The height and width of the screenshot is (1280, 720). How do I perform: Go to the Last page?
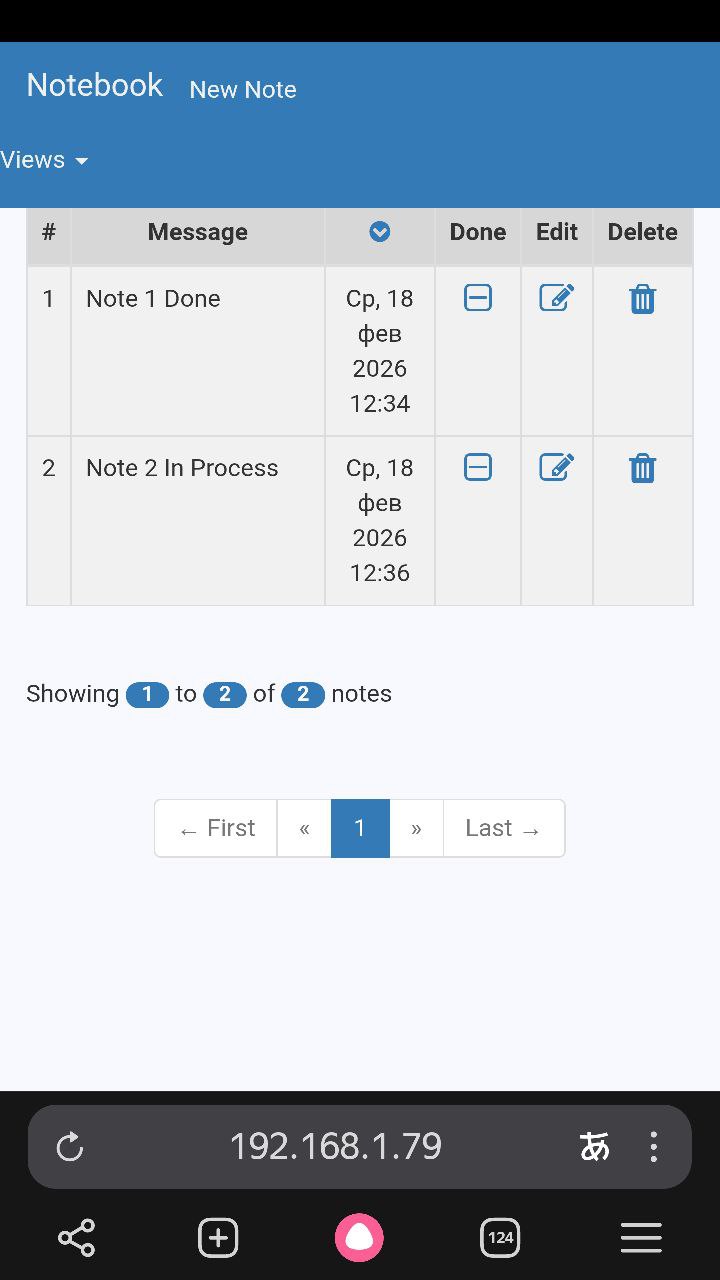tap(503, 828)
